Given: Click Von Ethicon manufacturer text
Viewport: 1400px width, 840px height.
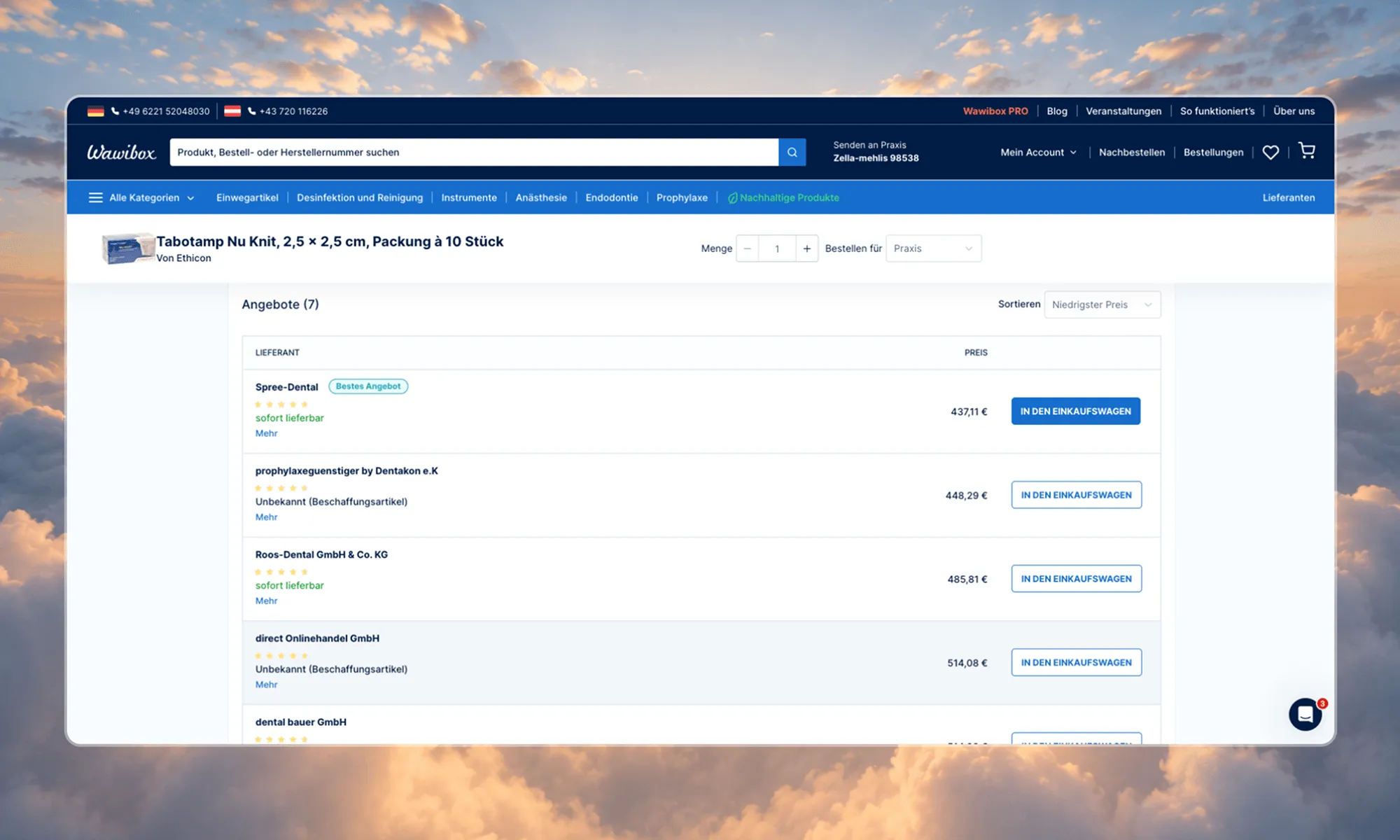Looking at the screenshot, I should tap(183, 258).
